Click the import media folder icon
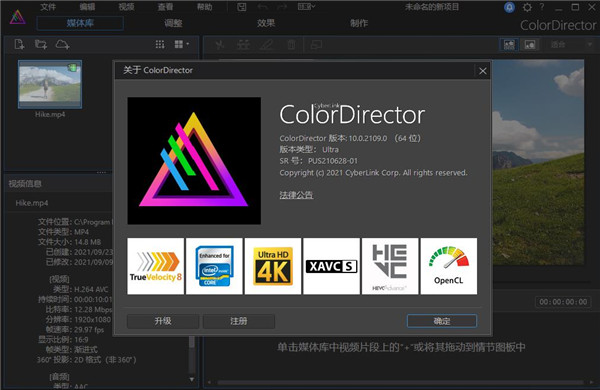The image size is (600, 390). click(41, 44)
